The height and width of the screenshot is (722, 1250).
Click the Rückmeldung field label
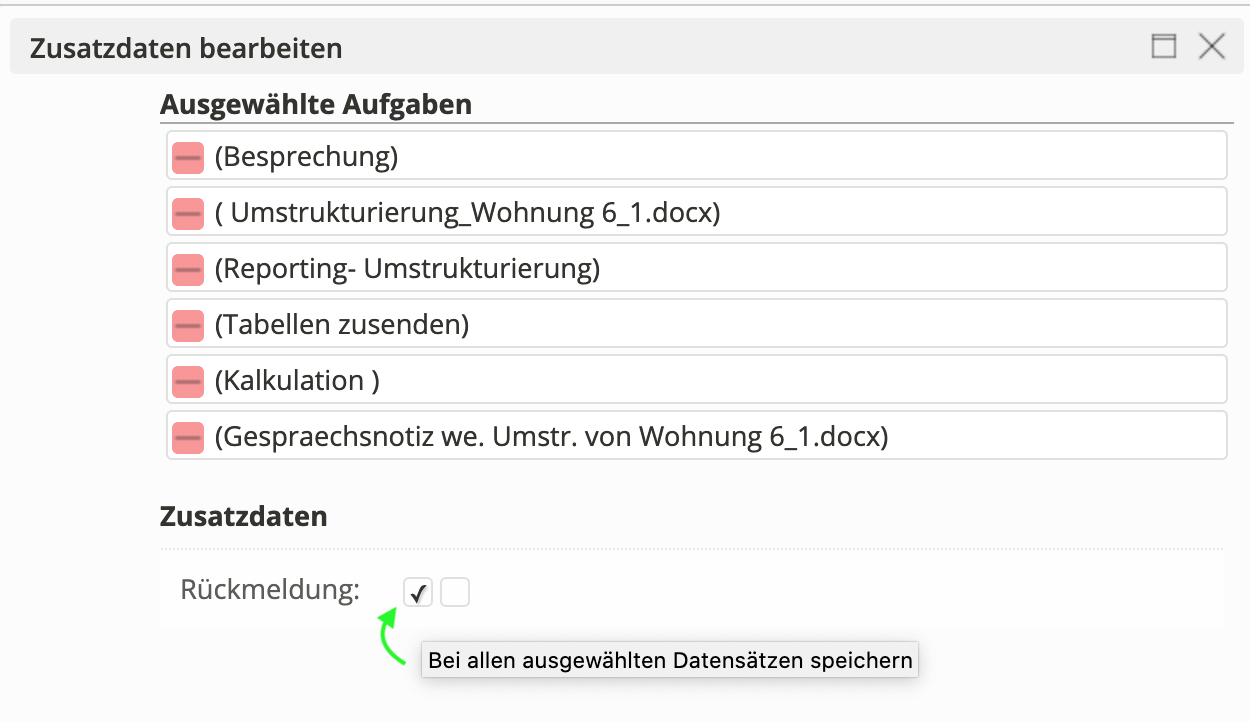pyautogui.click(x=270, y=590)
